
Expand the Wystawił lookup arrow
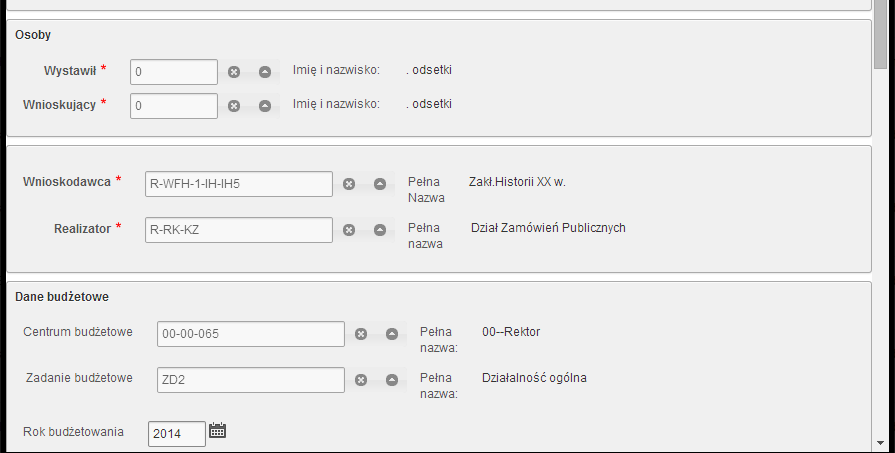(265, 72)
